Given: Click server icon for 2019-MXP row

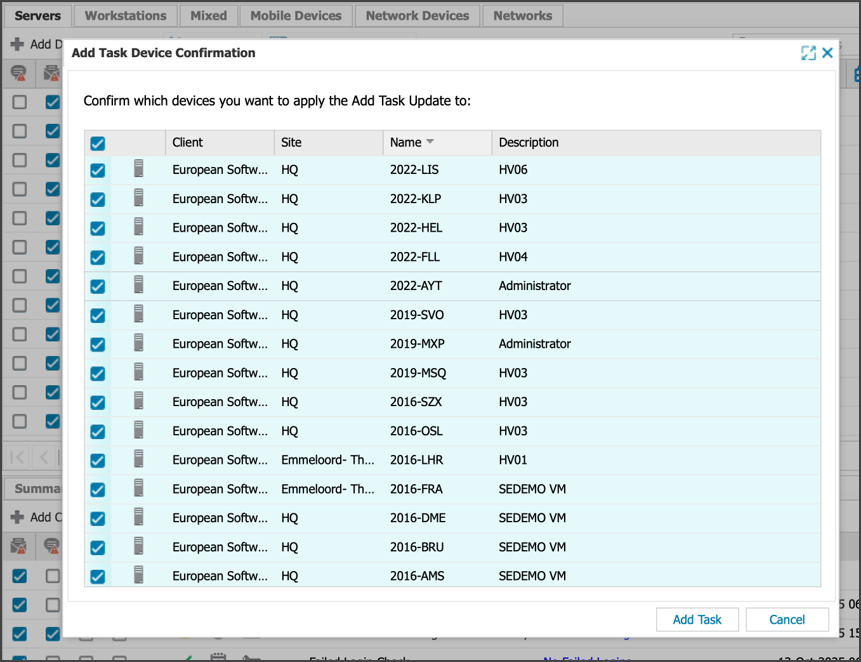Looking at the screenshot, I should point(139,344).
